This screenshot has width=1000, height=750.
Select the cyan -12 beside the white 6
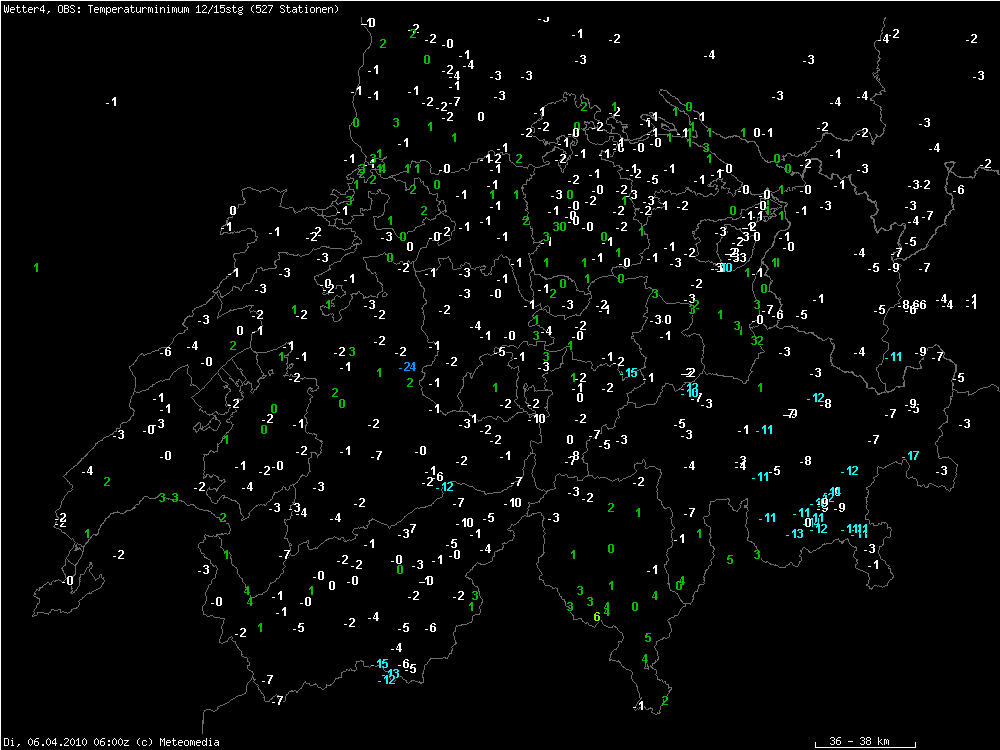[x=446, y=487]
